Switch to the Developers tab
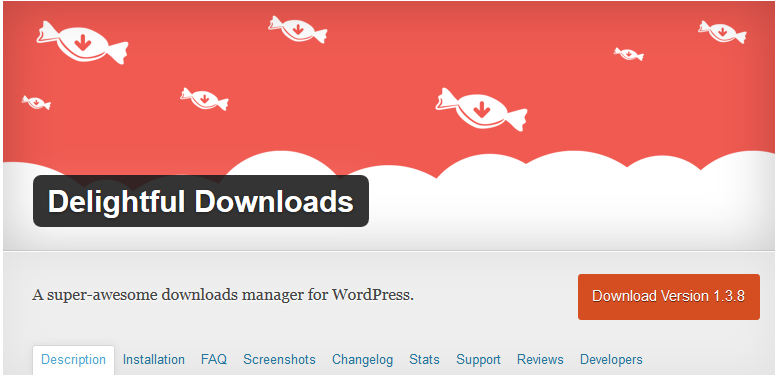The height and width of the screenshot is (376, 783). click(x=611, y=360)
